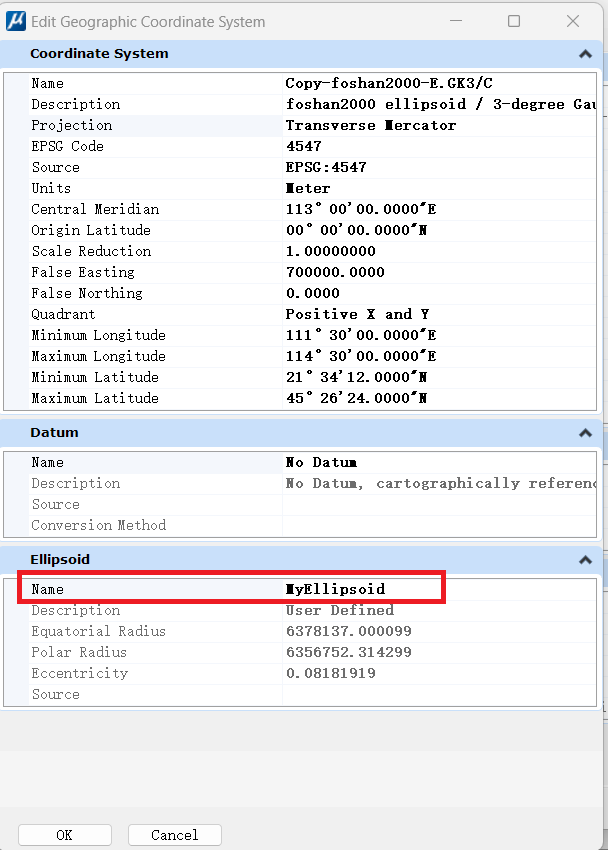Click the MicroStation icon in the title bar
This screenshot has width=608, height=850.
(x=15, y=21)
